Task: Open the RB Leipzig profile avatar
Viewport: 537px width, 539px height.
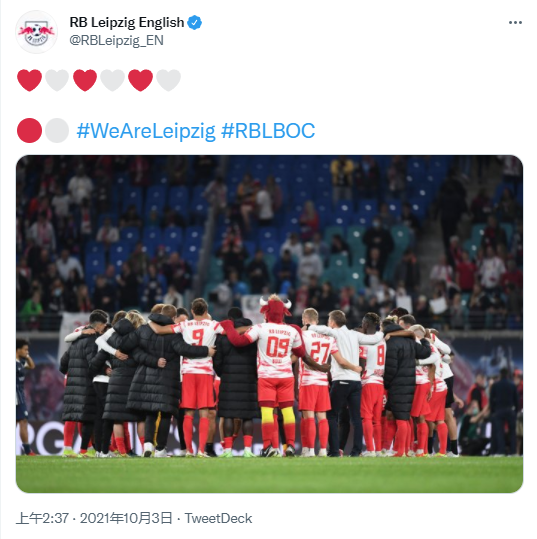Action: tap(36, 32)
